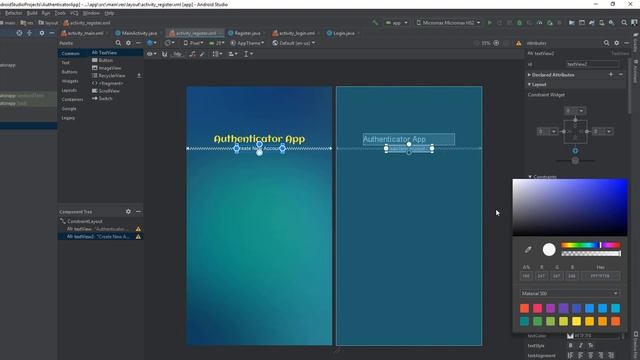The image size is (640, 360).
Task: Click the bottom constraint plus circle in the constraint widget
Action: tap(575, 151)
